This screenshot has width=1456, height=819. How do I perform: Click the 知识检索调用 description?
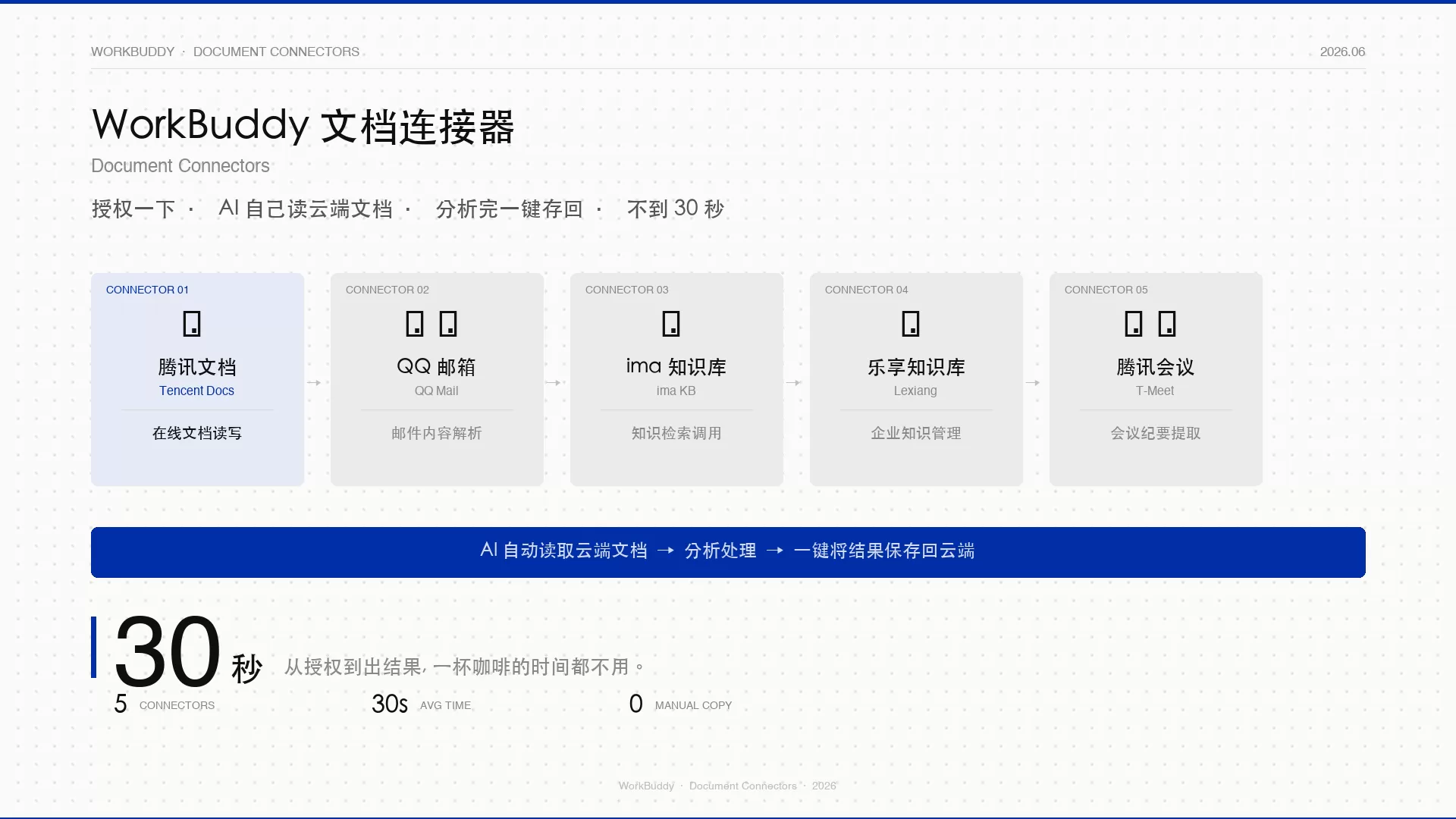tap(676, 433)
